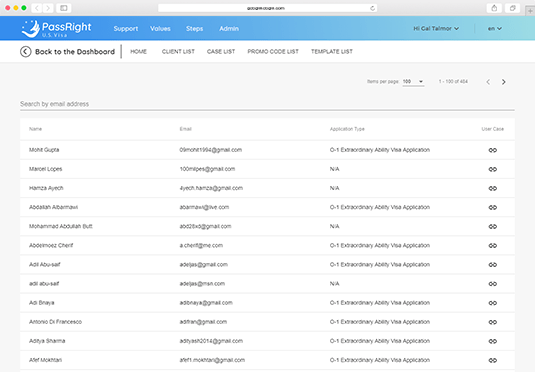Open user case link for Hamza Ayech

[x=492, y=188]
